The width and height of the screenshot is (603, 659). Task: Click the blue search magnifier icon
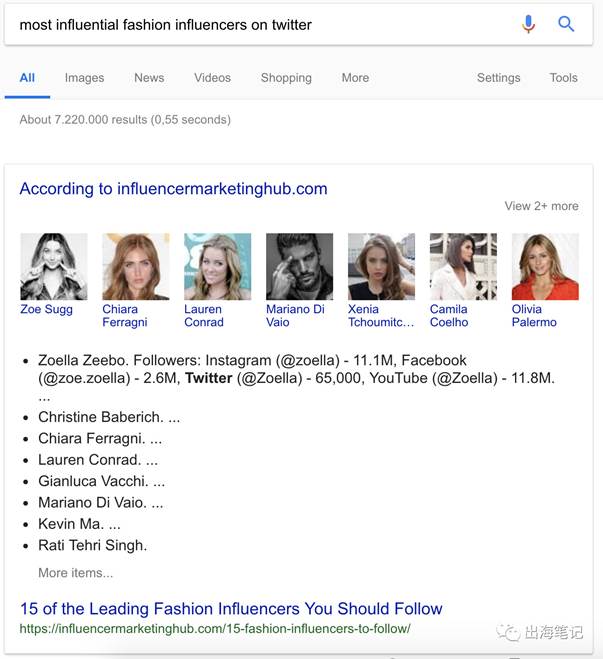(566, 24)
